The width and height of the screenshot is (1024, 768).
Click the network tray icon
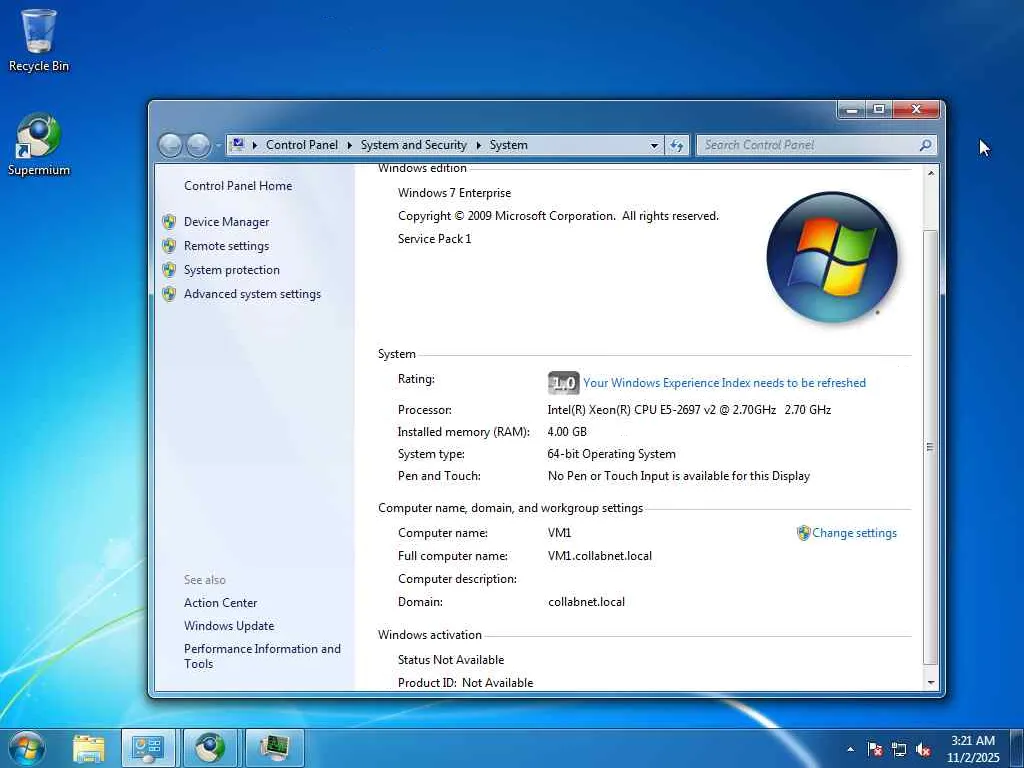tap(899, 749)
